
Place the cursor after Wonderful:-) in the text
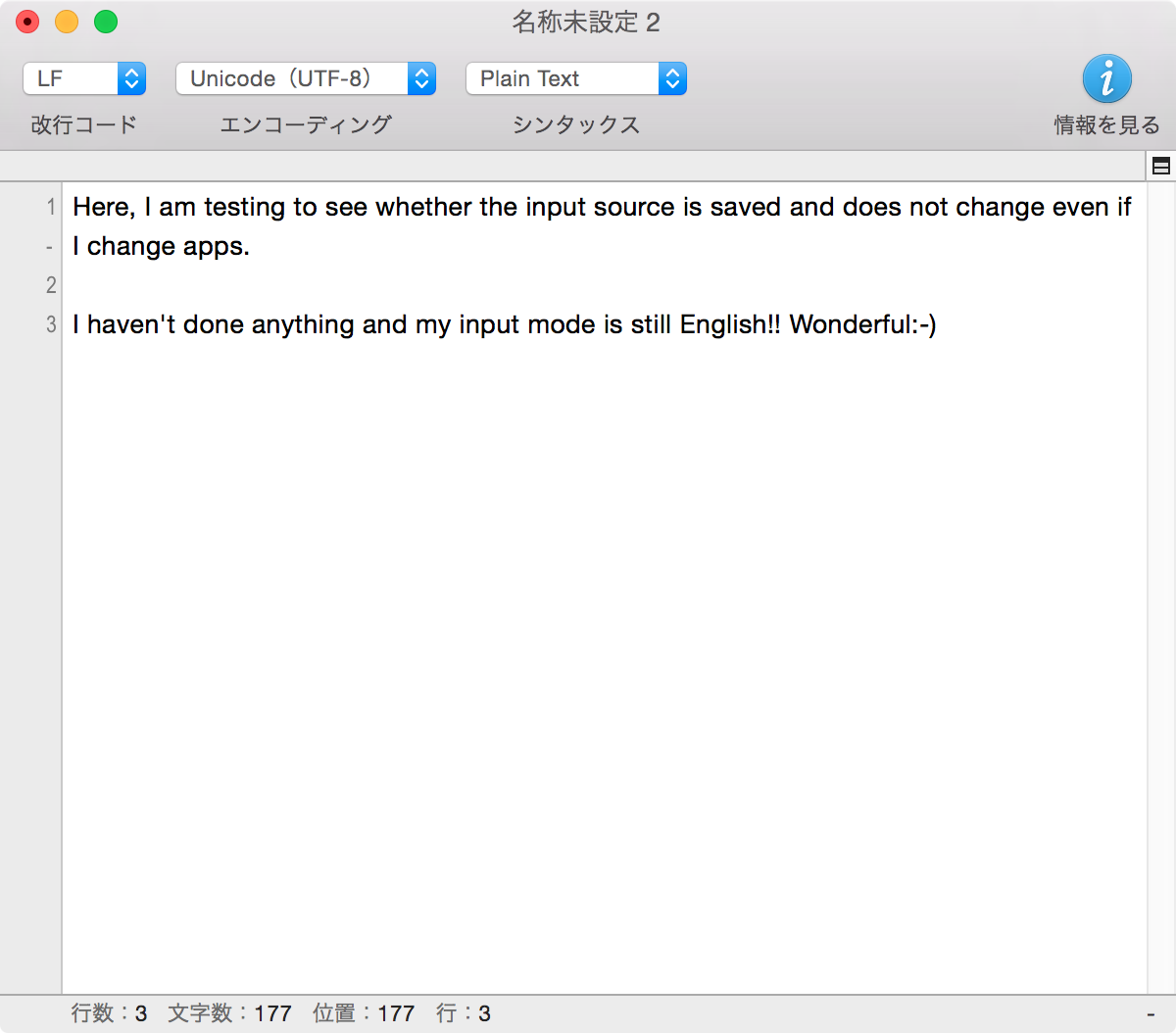(938, 324)
